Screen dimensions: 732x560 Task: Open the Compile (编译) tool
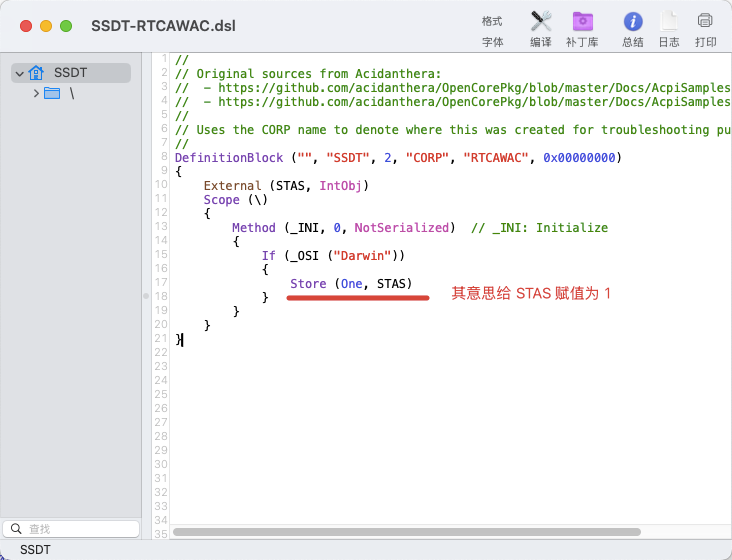coord(541,29)
